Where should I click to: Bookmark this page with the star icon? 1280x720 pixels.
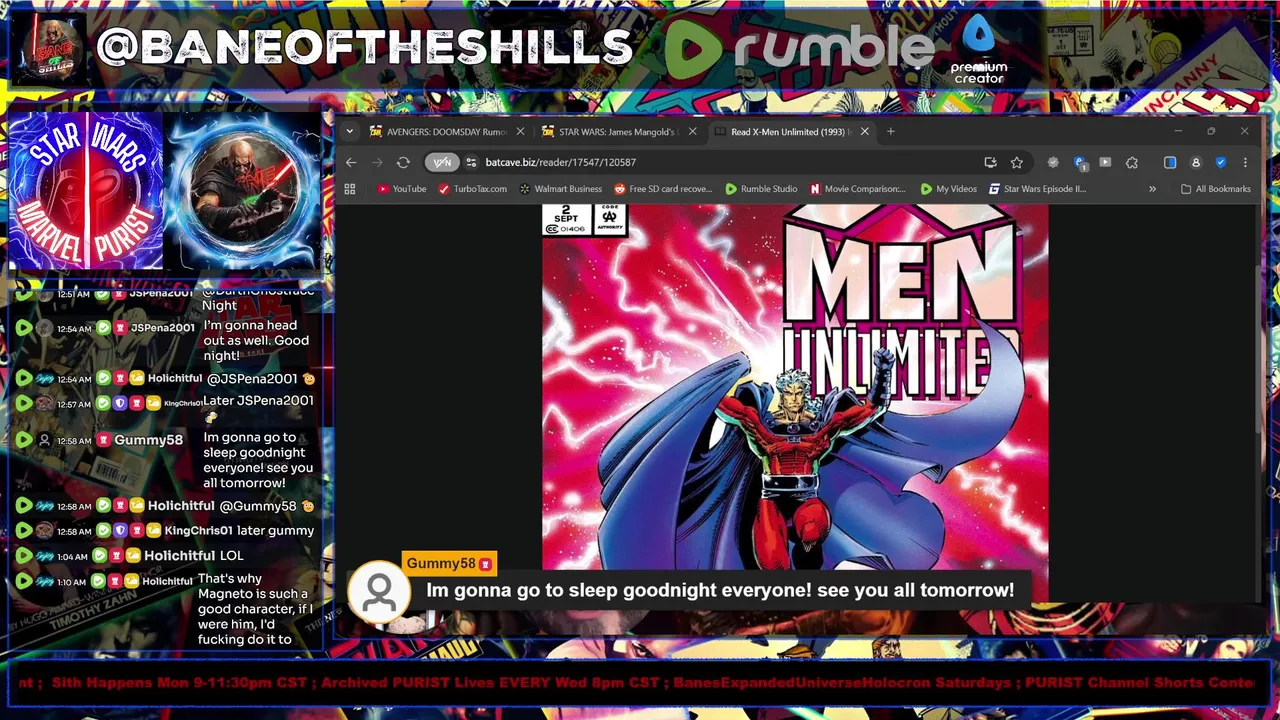point(1016,162)
